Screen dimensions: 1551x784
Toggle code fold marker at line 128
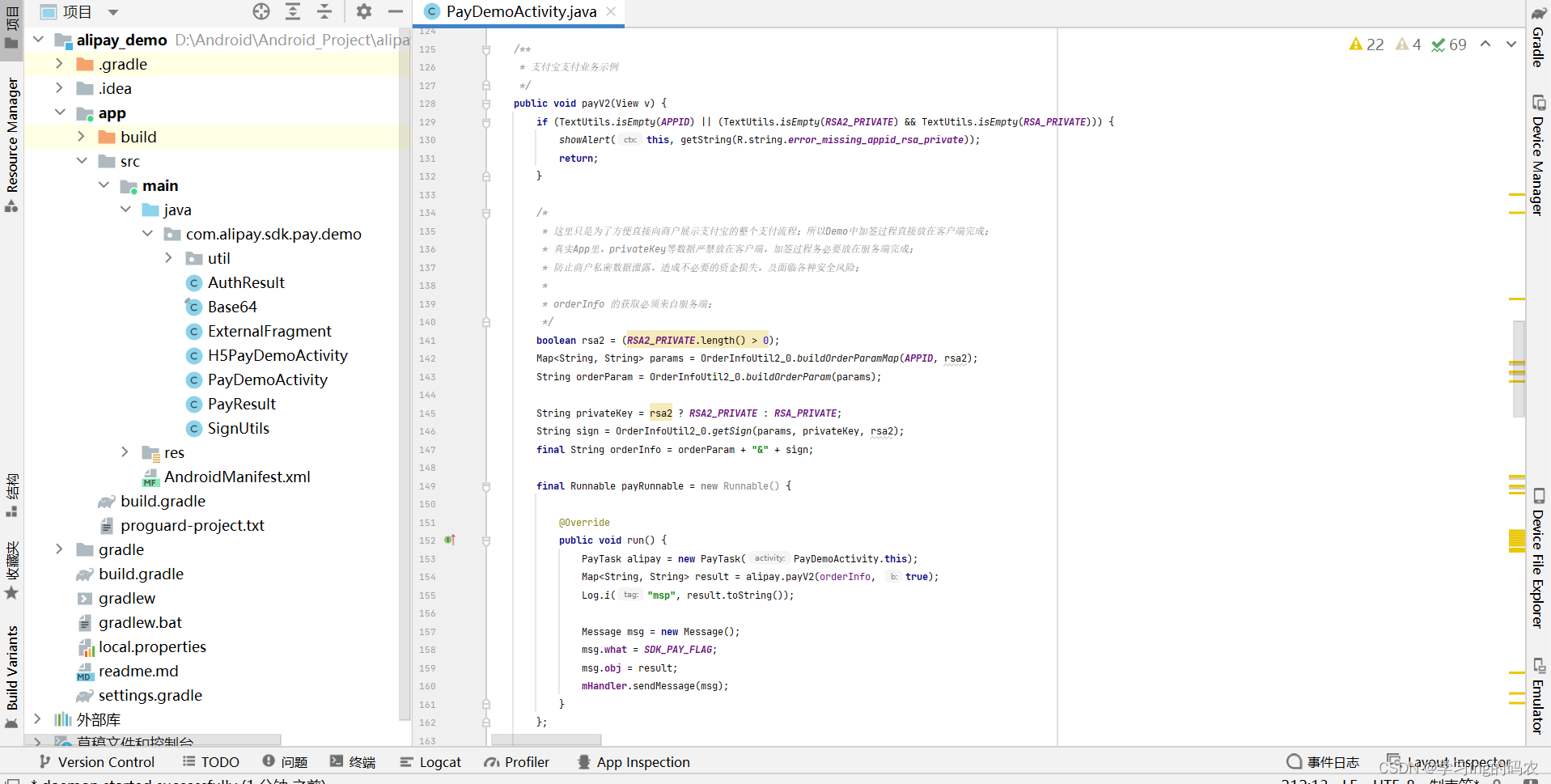[486, 104]
